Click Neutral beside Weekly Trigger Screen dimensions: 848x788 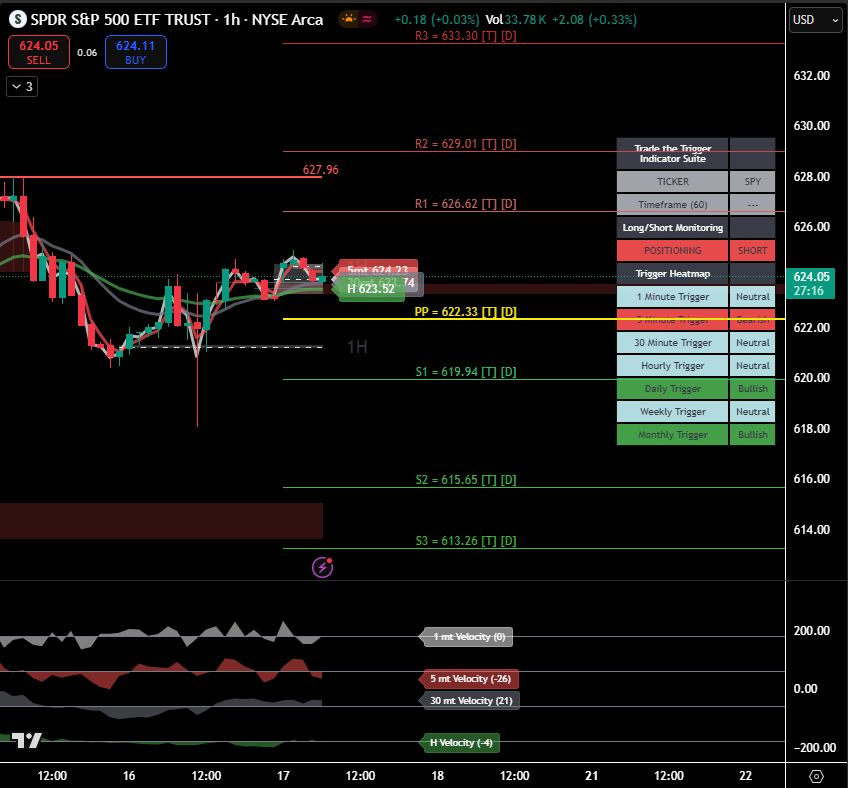[x=752, y=412]
